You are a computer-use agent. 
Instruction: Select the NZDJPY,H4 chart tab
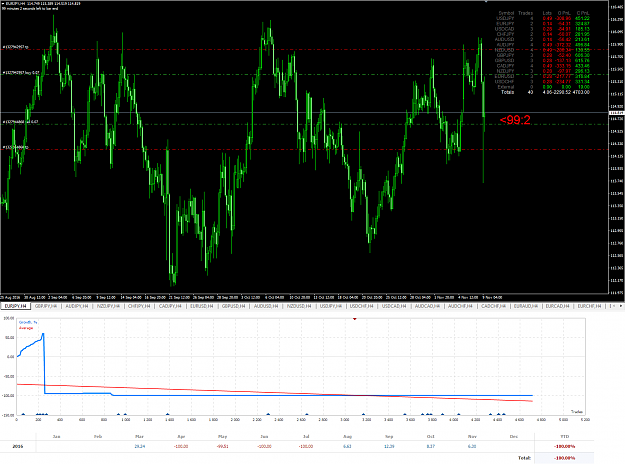pyautogui.click(x=108, y=306)
